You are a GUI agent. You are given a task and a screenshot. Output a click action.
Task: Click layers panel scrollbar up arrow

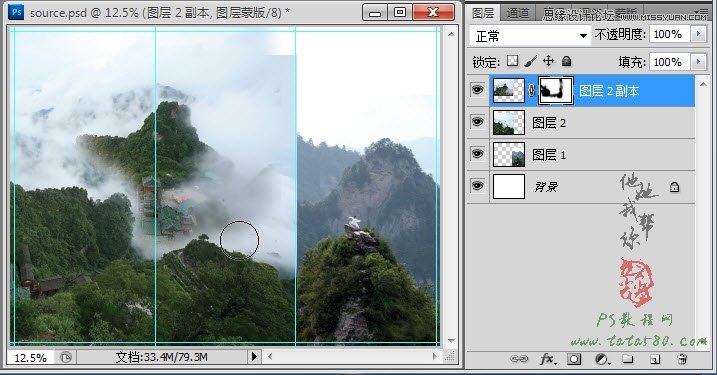click(702, 83)
